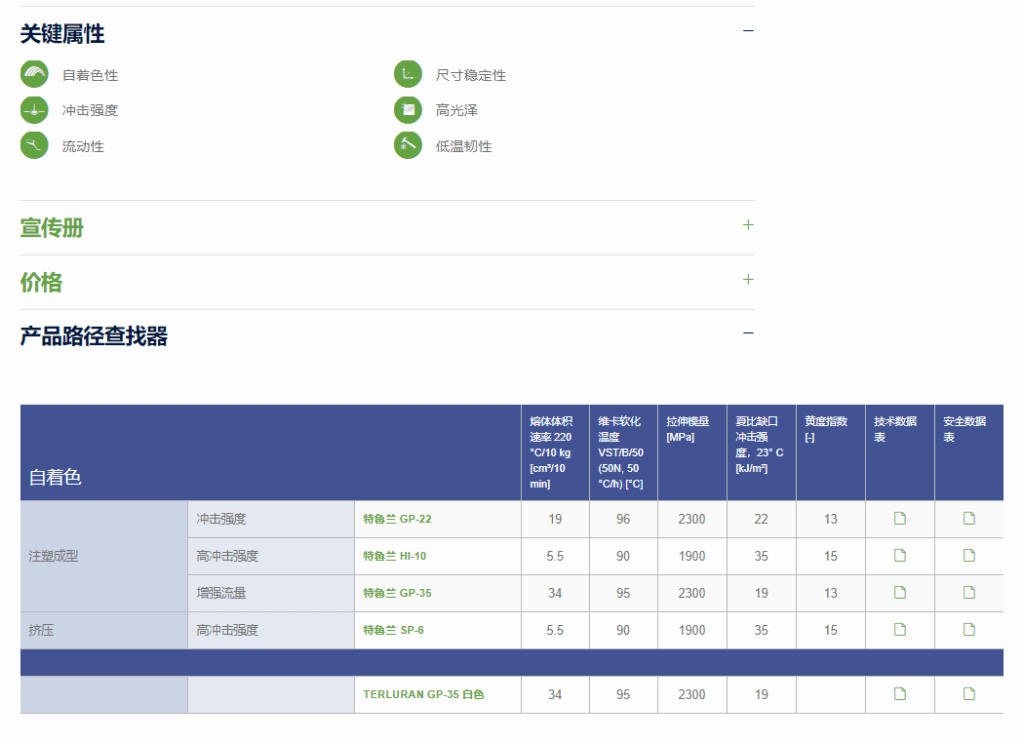Click the 价格 heading

coord(41,282)
